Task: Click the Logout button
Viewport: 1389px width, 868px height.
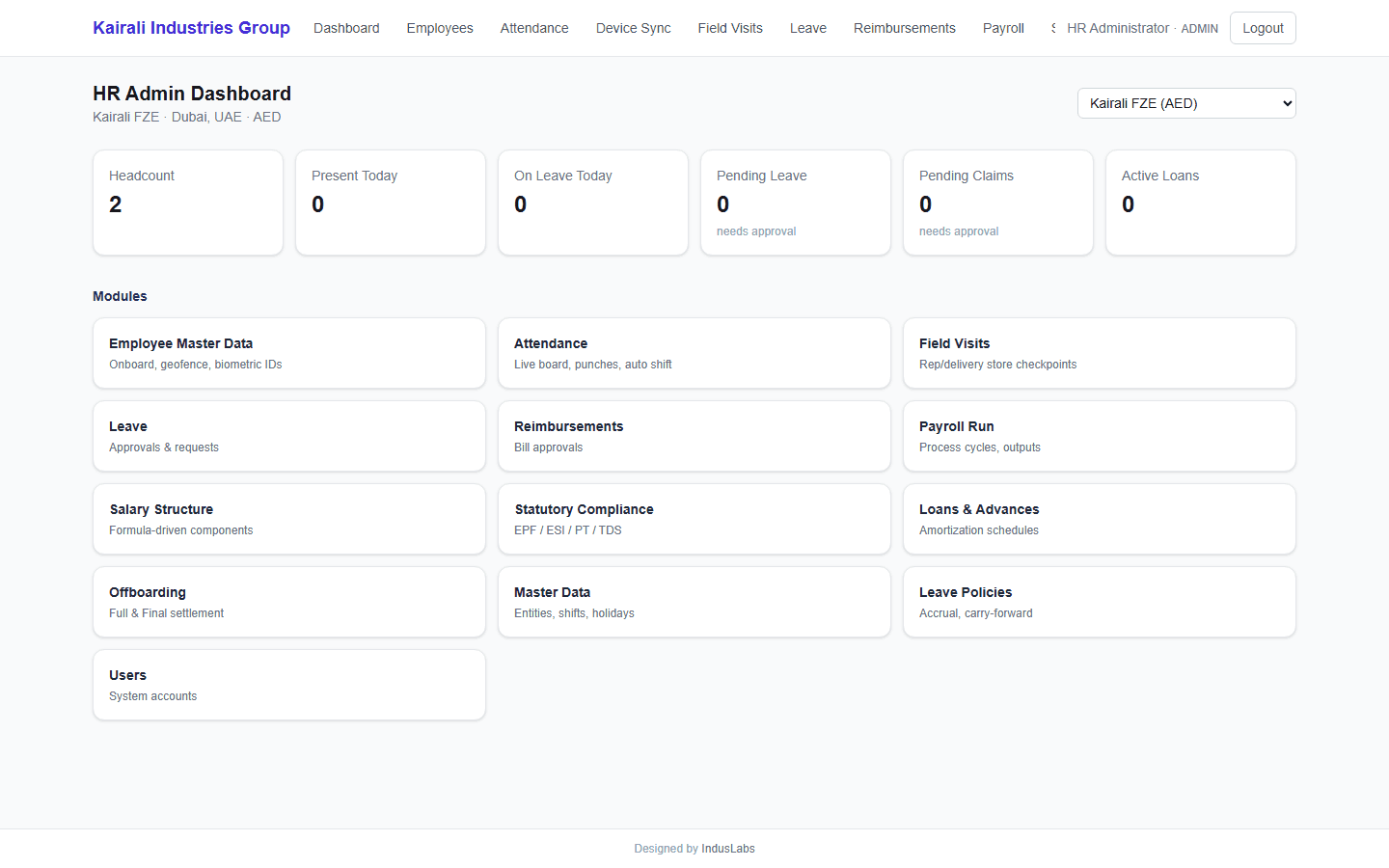Action: click(1263, 28)
